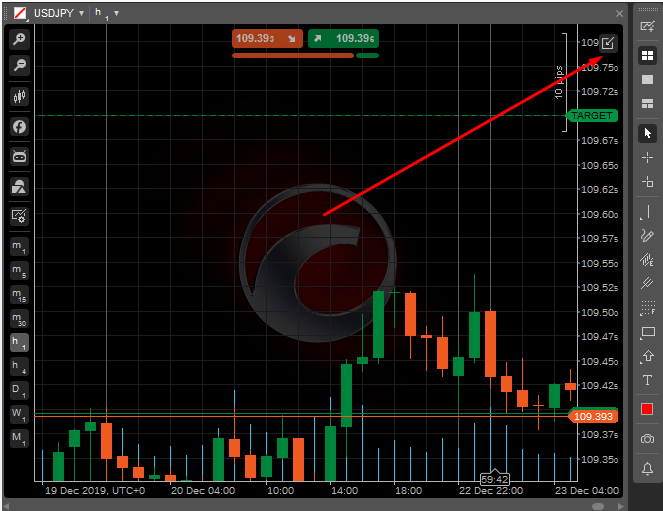This screenshot has height=511, width=663.
Task: Select free-chart split layout mode
Action: [x=647, y=104]
